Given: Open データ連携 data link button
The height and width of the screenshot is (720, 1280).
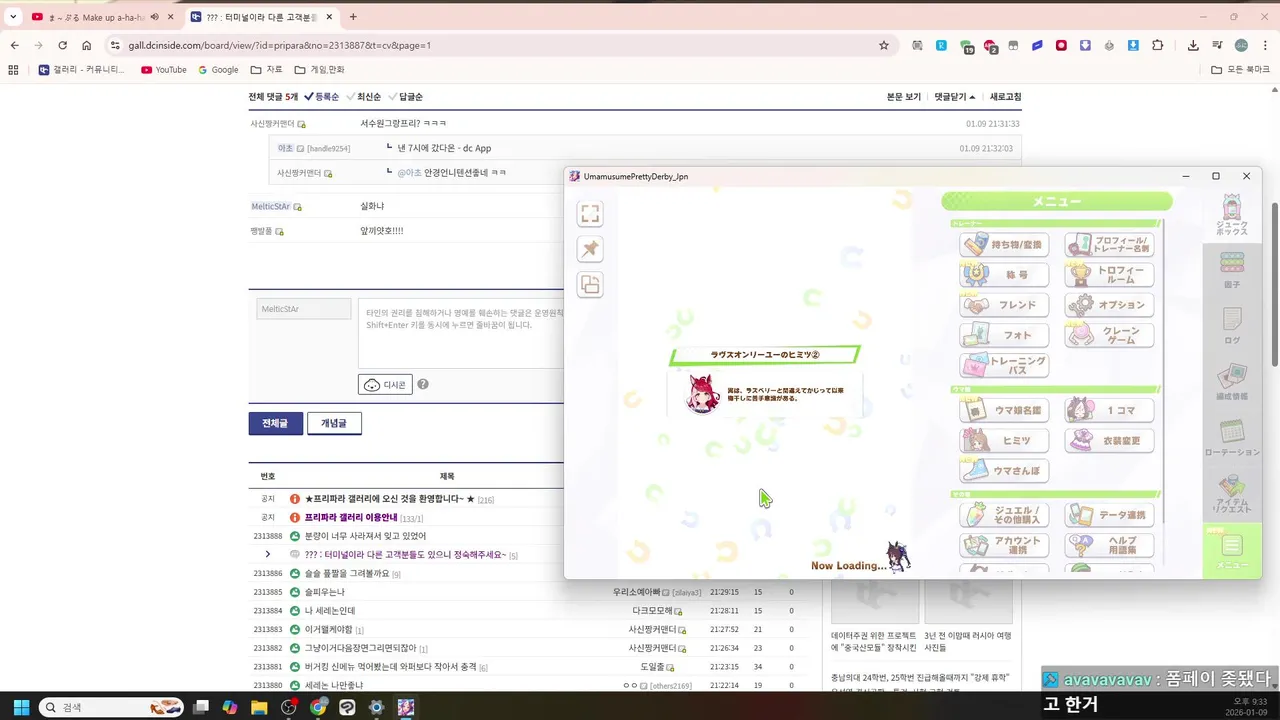Looking at the screenshot, I should click(x=1110, y=515).
